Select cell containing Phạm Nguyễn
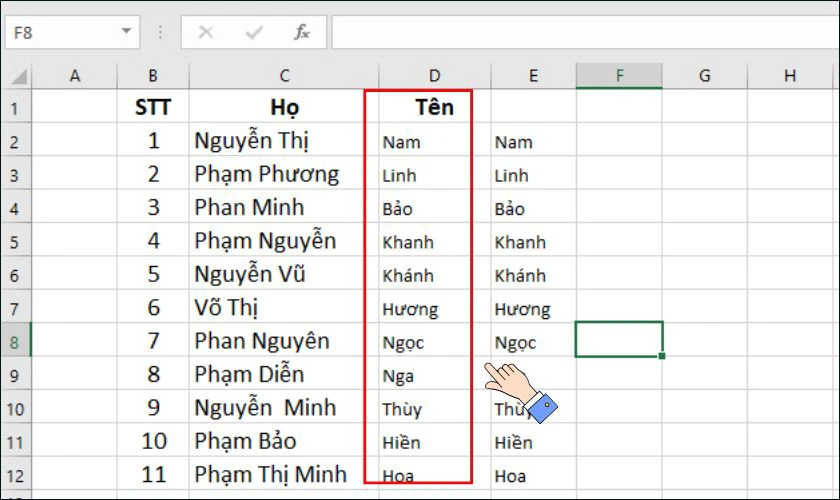 point(284,240)
